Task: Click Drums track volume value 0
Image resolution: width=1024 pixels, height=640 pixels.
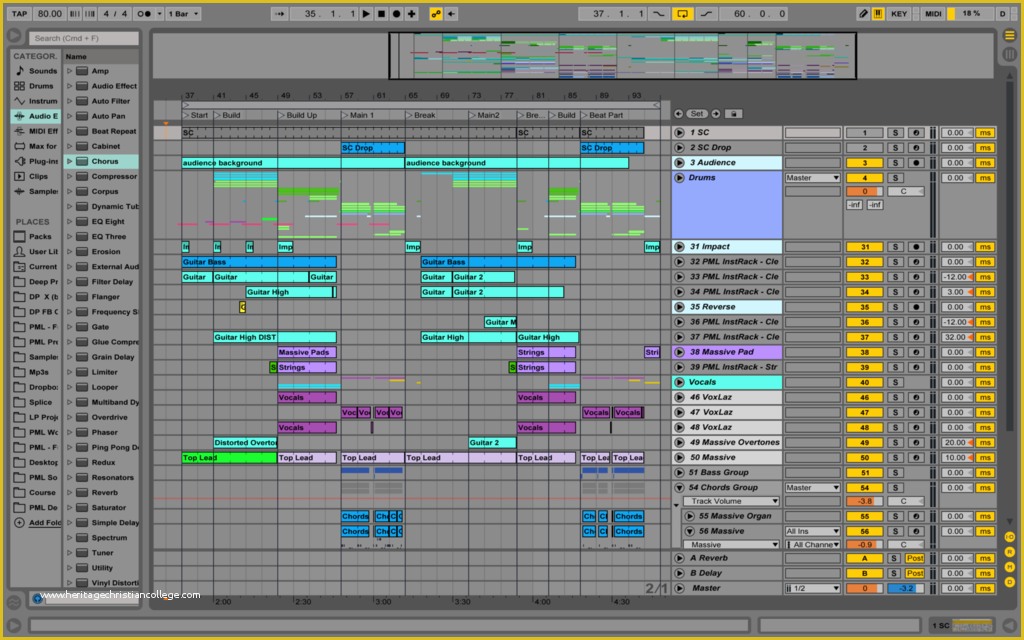Action: coord(864,191)
